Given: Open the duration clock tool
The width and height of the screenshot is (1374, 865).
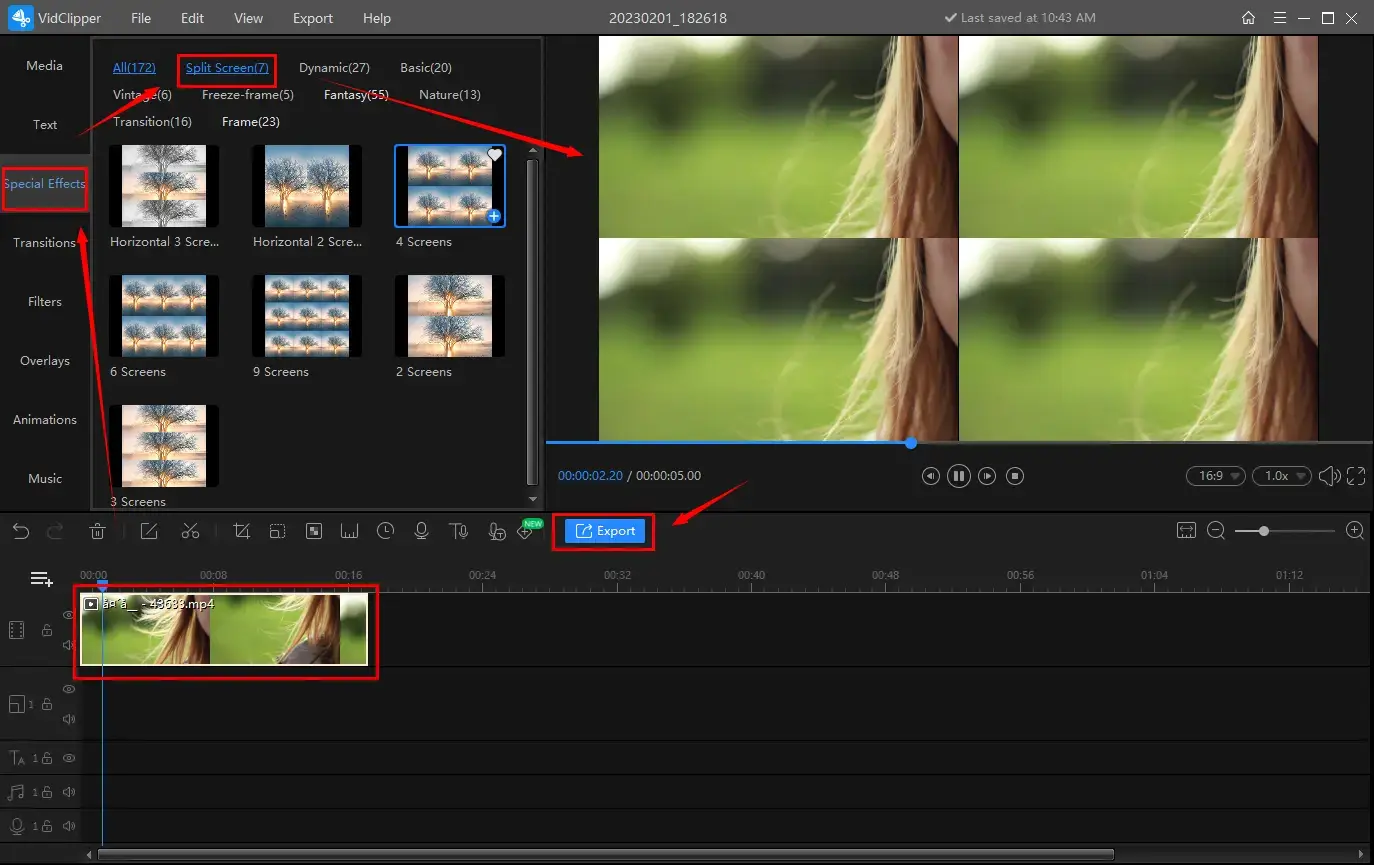Looking at the screenshot, I should click(x=385, y=531).
